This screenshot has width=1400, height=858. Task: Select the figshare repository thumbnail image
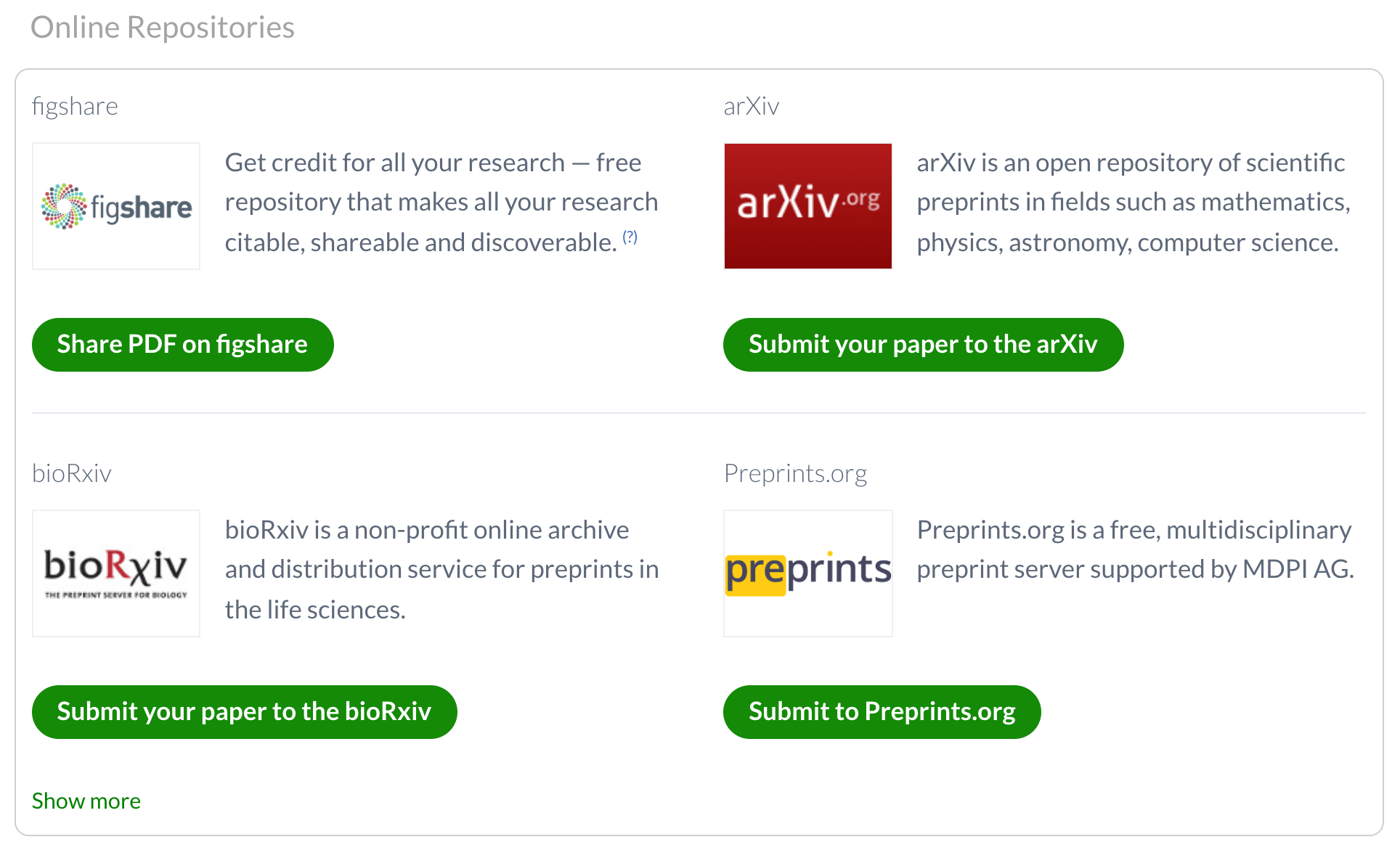[x=116, y=206]
